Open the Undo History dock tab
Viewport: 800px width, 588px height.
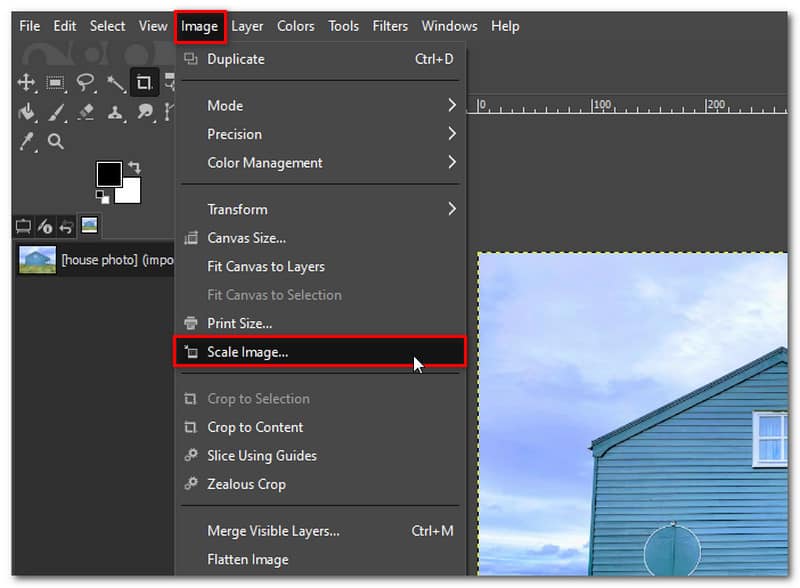coord(66,227)
